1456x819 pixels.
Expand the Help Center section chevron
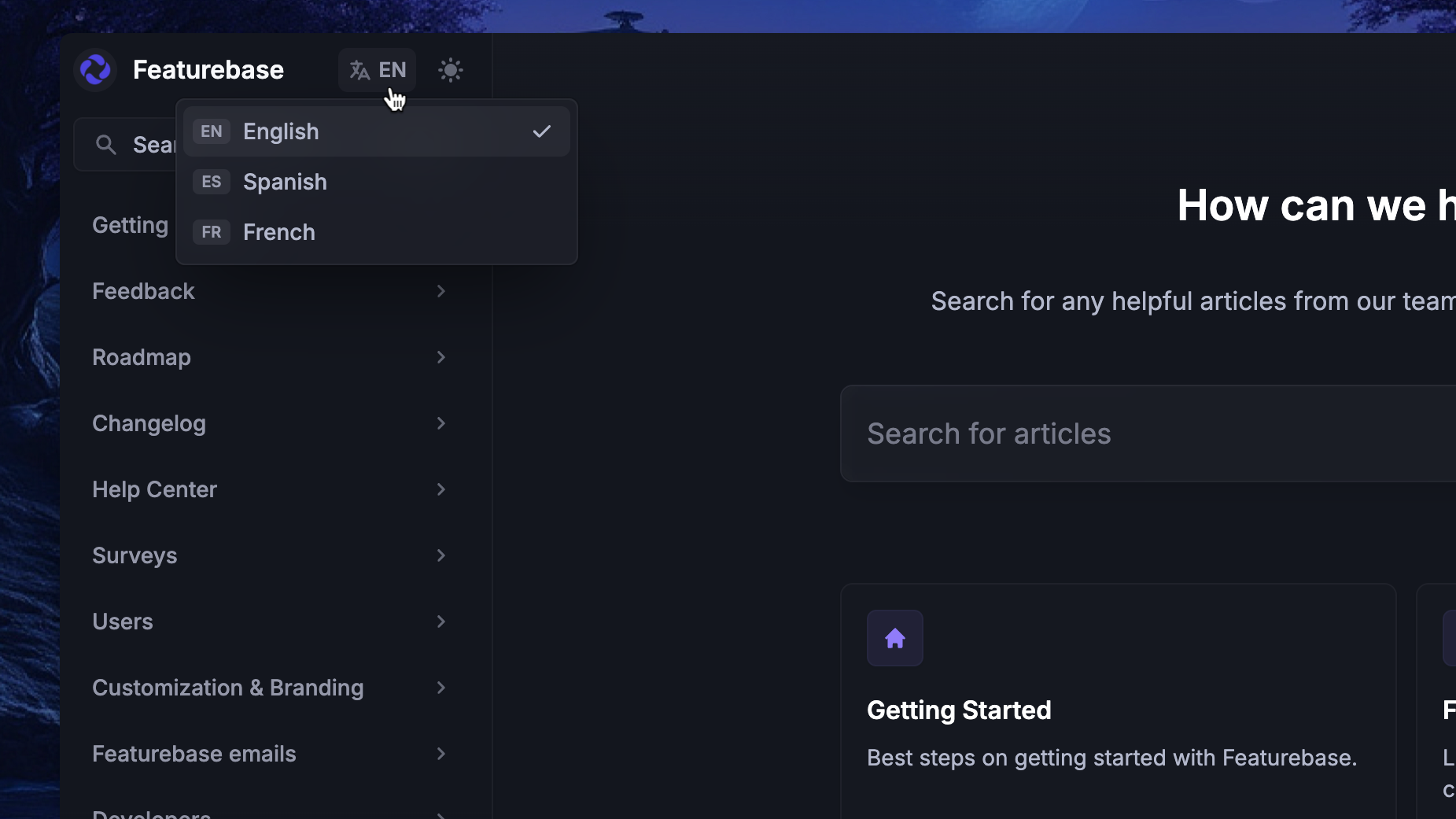(x=441, y=489)
